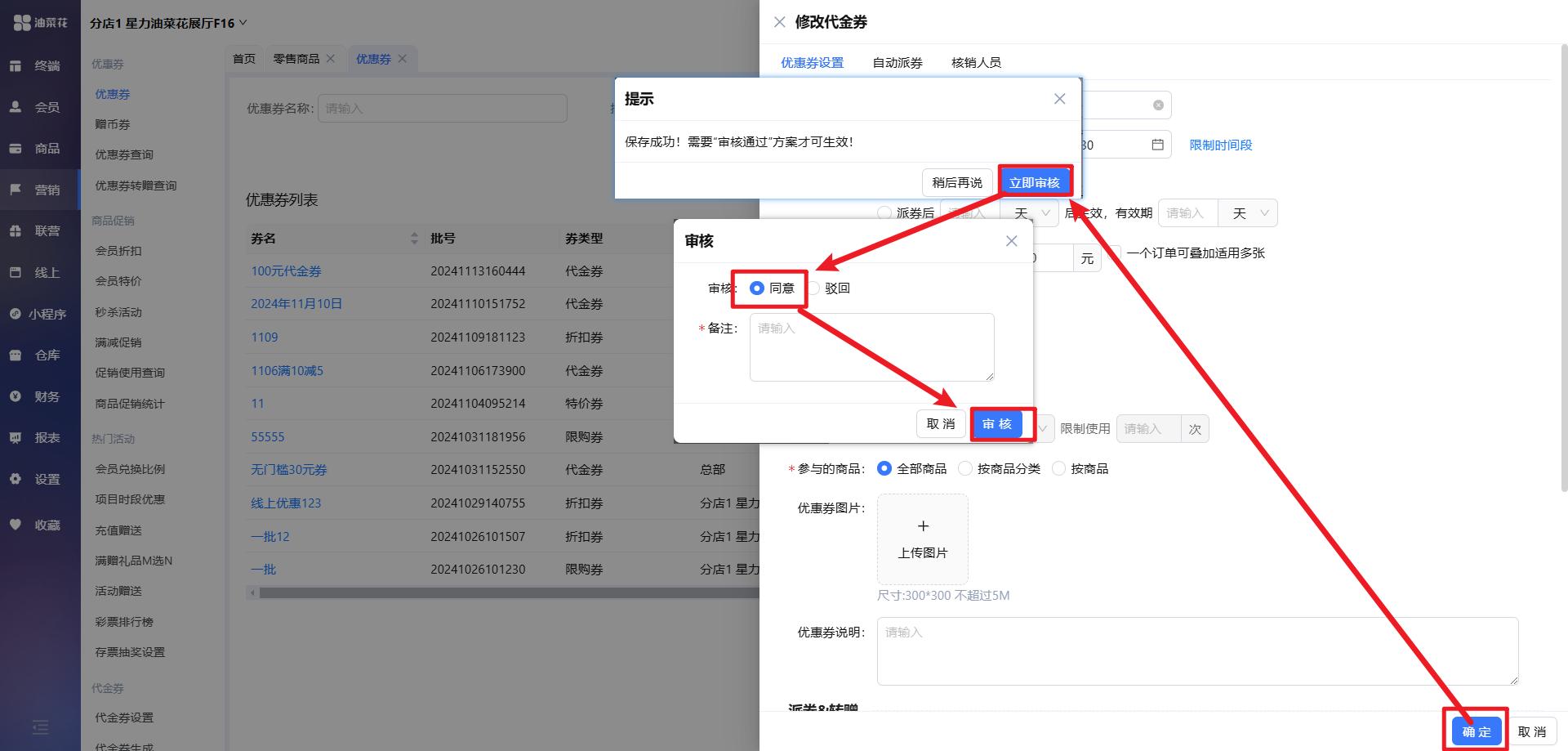Close the 审核 dialog with X icon
The width and height of the screenshot is (1568, 751).
click(1011, 241)
